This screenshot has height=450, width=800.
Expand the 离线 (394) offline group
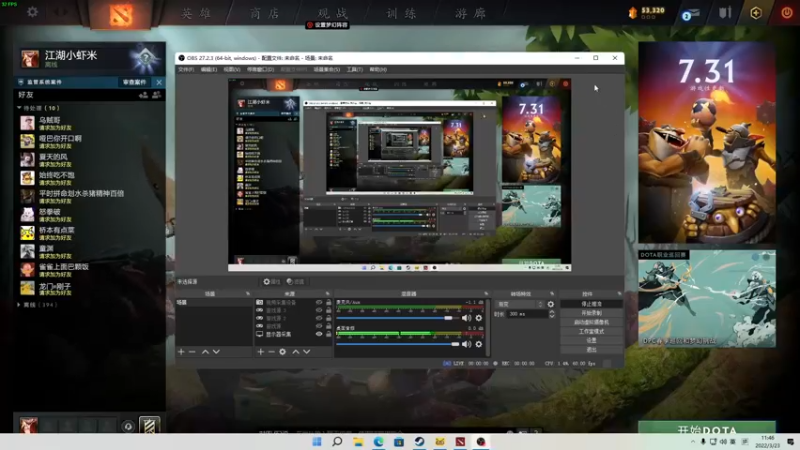tap(37, 305)
